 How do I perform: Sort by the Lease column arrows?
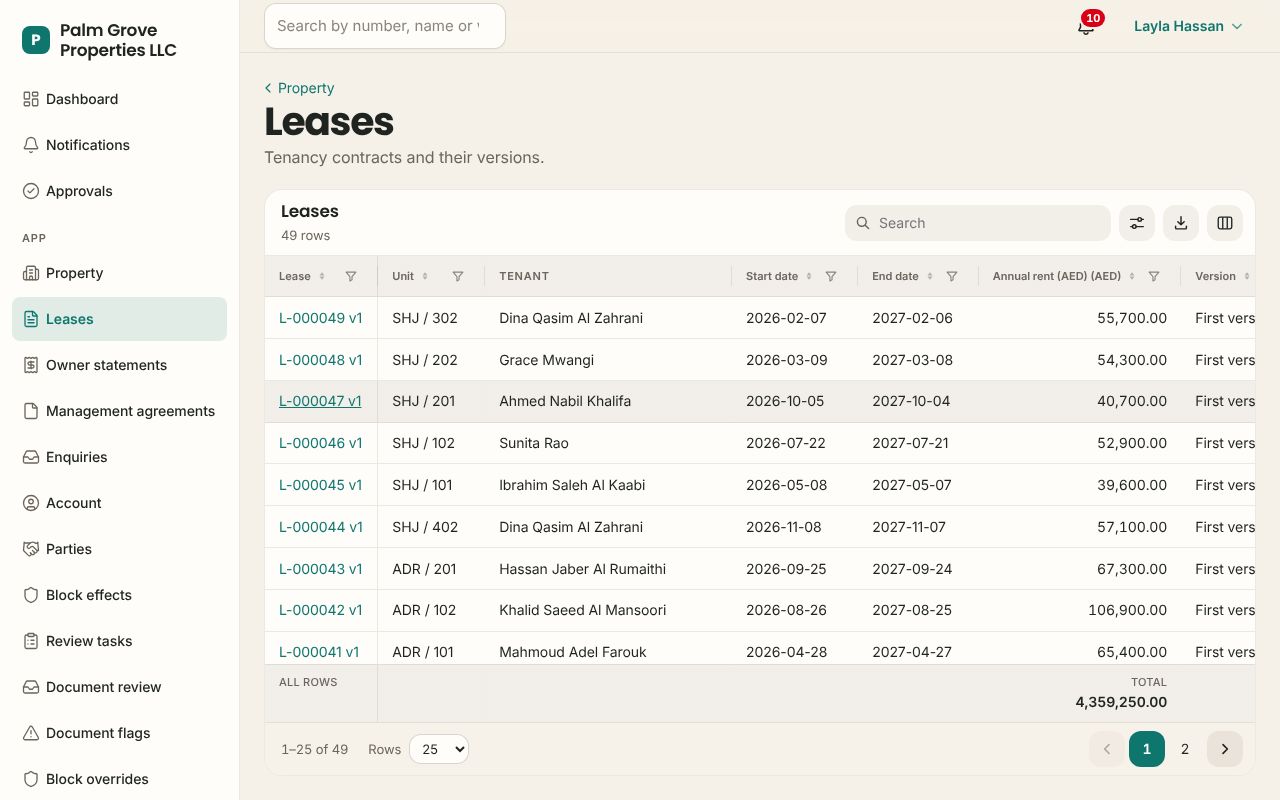(322, 276)
